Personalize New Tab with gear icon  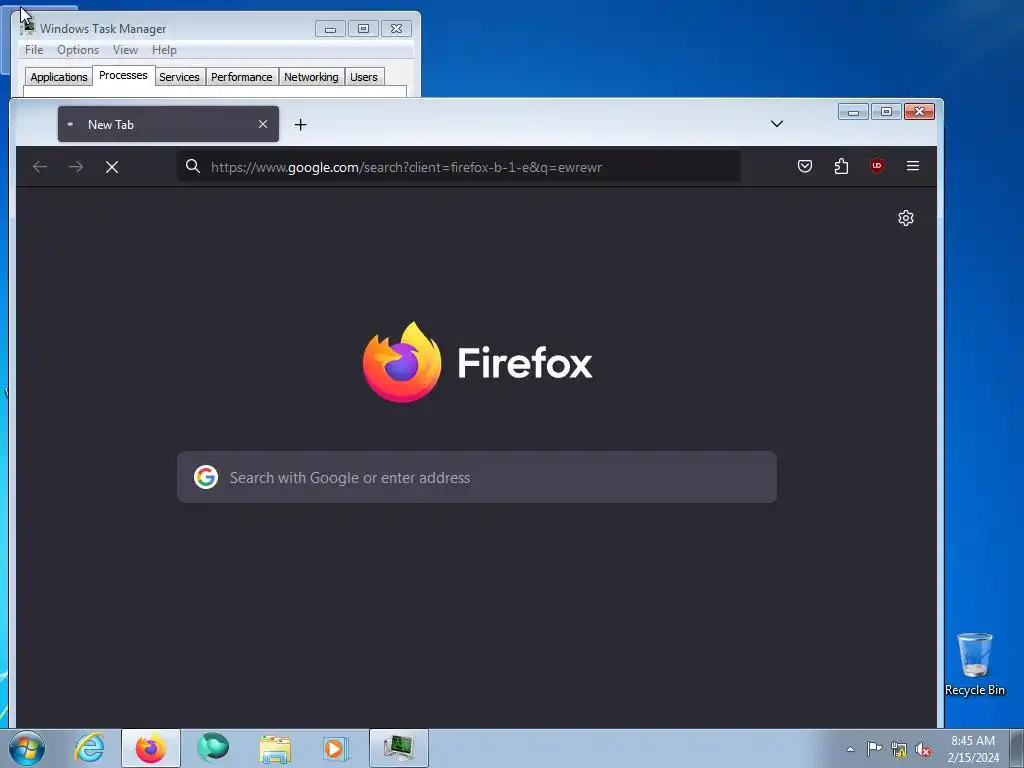[x=906, y=218]
